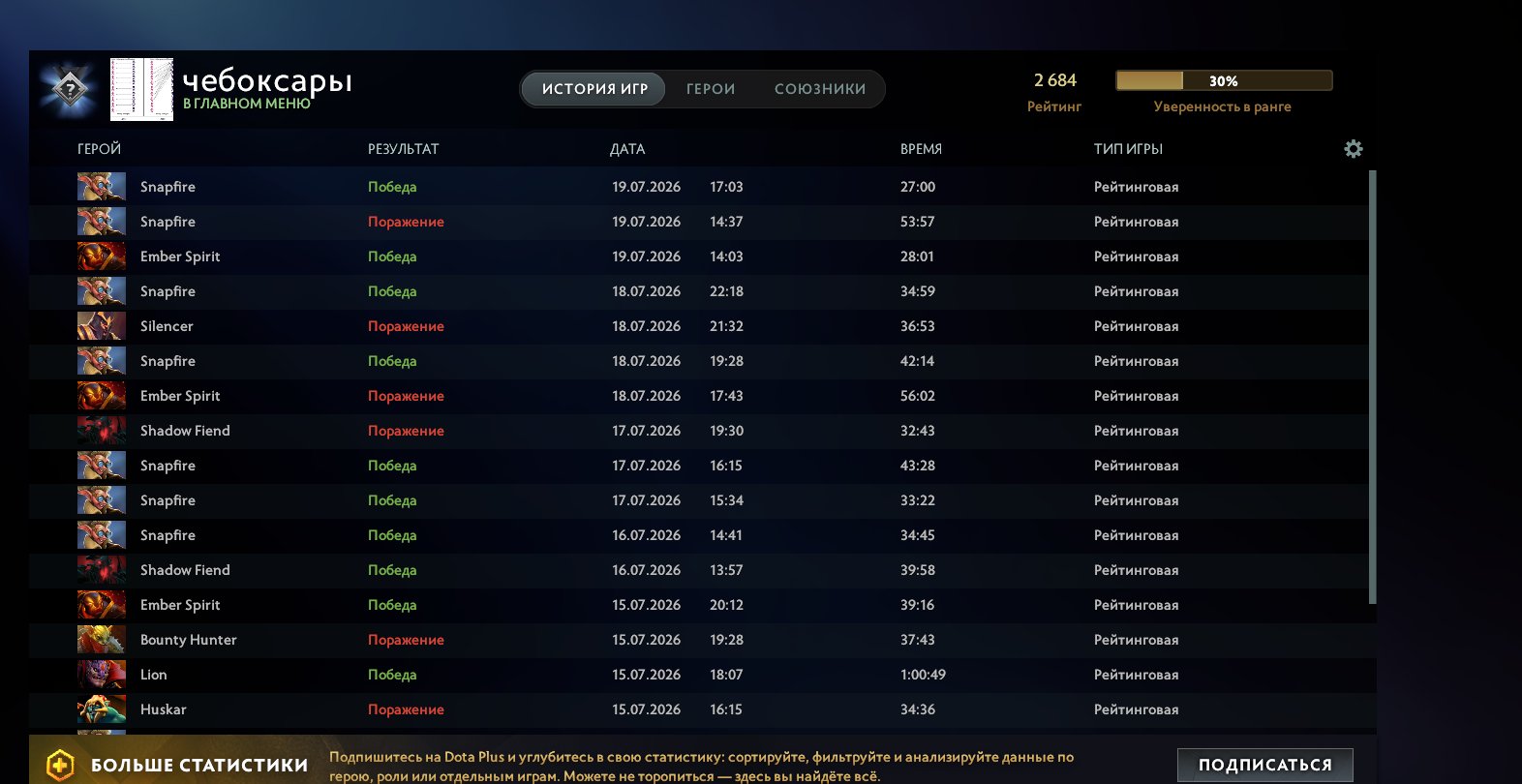1522x784 pixels.
Task: Click the Больше статистики banner title
Action: [x=199, y=766]
